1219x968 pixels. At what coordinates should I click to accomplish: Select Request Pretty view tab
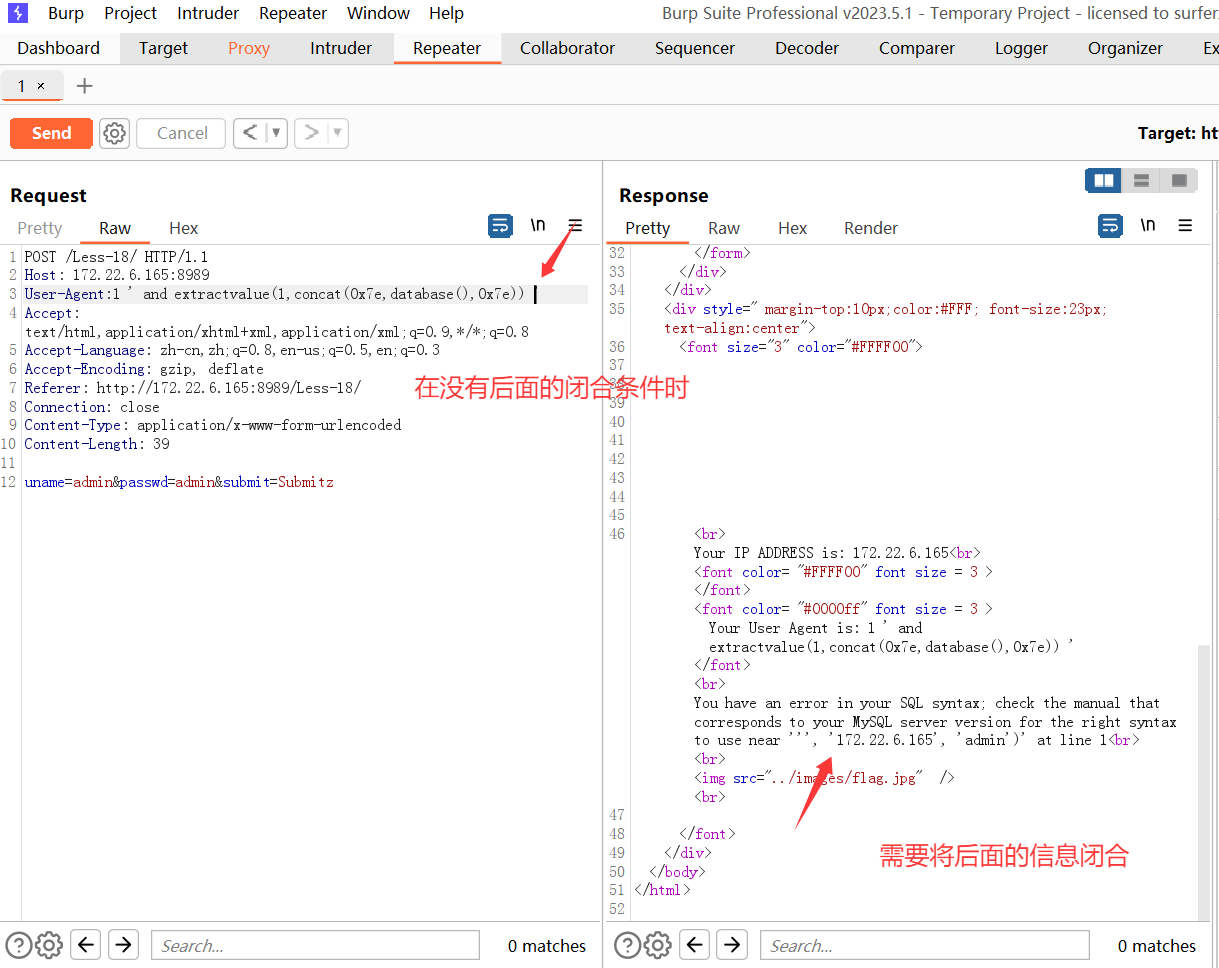39,228
